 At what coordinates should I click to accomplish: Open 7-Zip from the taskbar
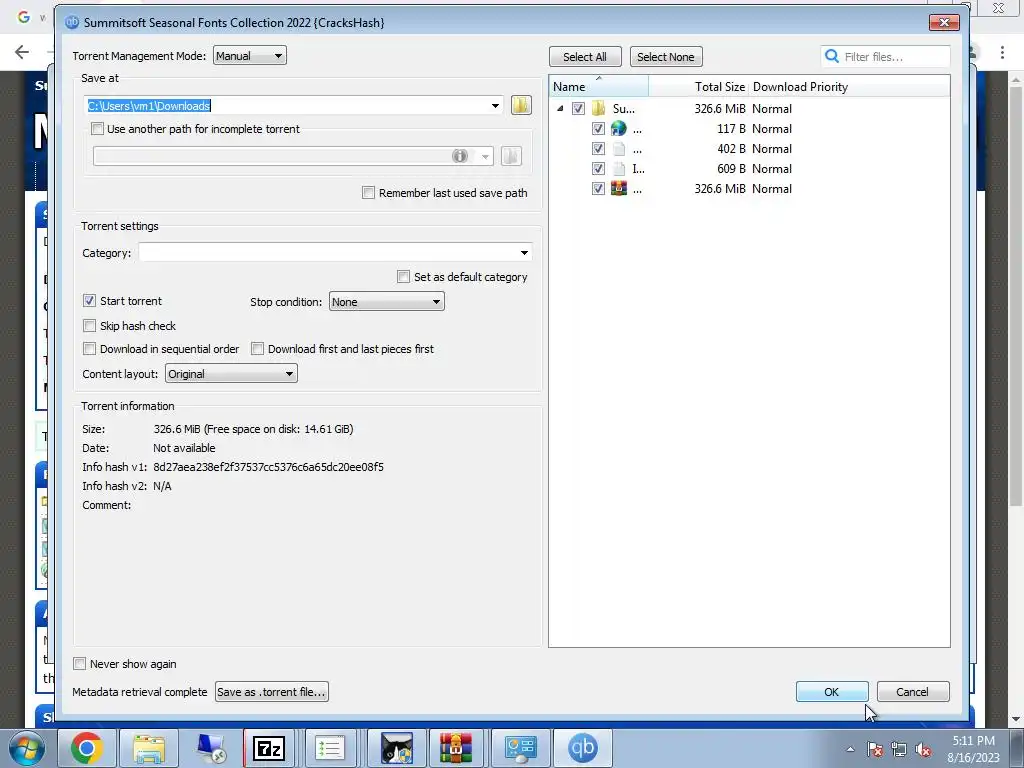269,748
